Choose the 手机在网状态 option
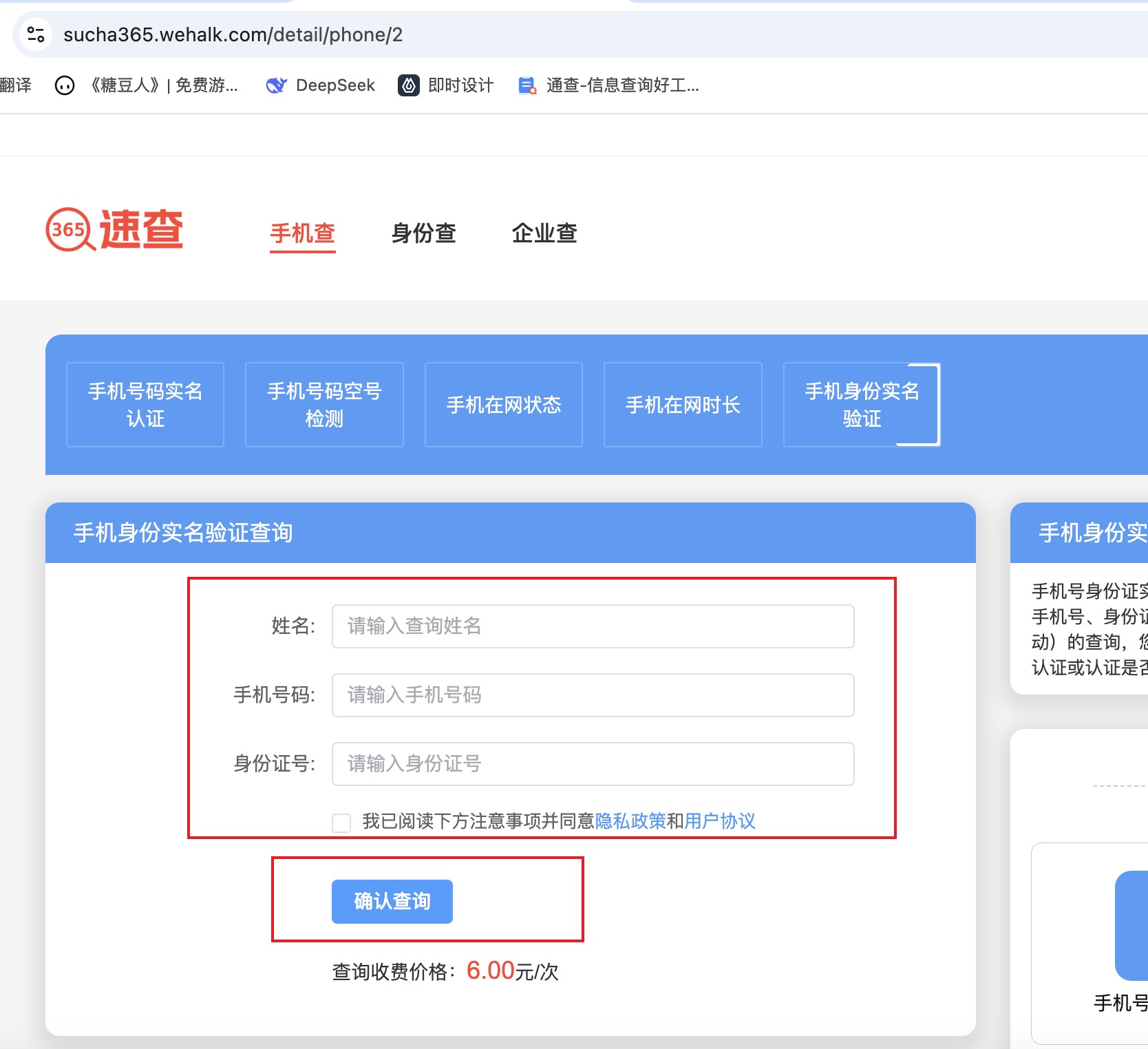The height and width of the screenshot is (1049, 1148). 504,405
